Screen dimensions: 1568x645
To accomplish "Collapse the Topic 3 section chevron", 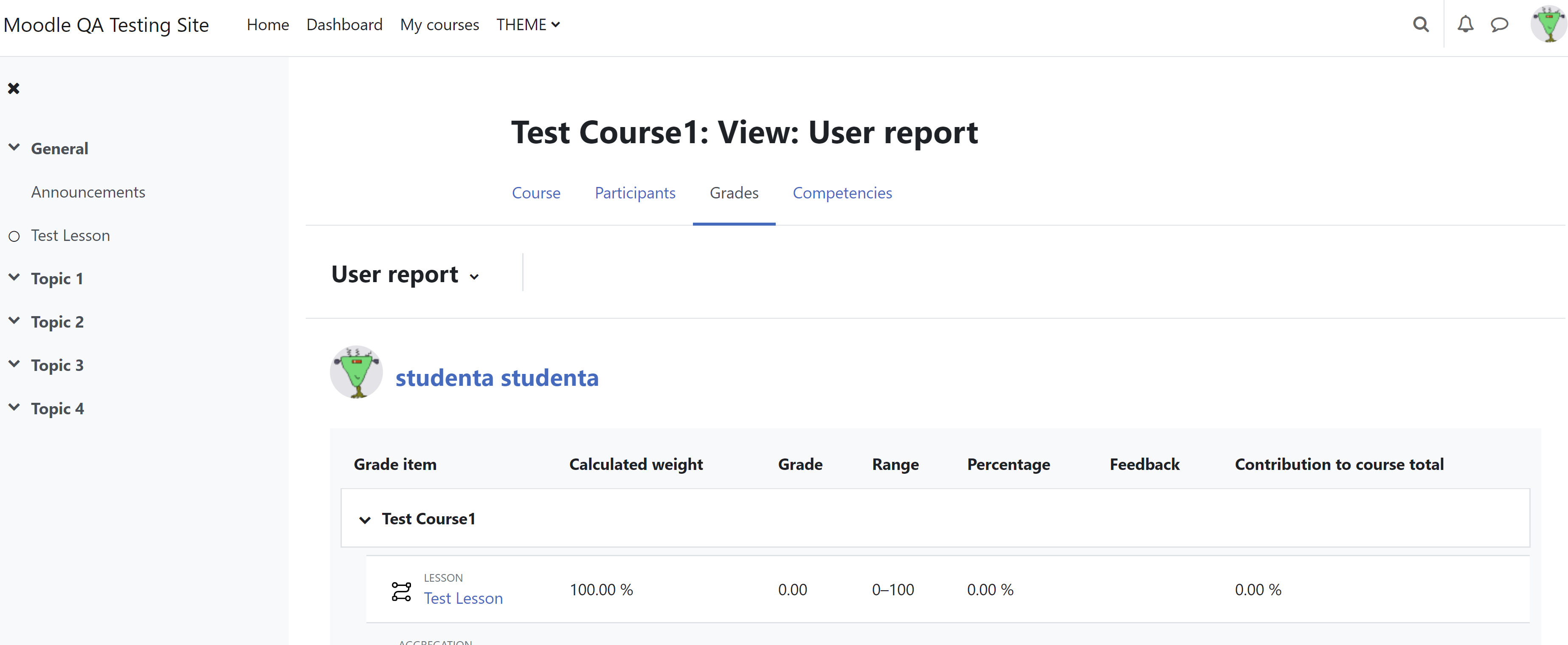I will coord(14,364).
